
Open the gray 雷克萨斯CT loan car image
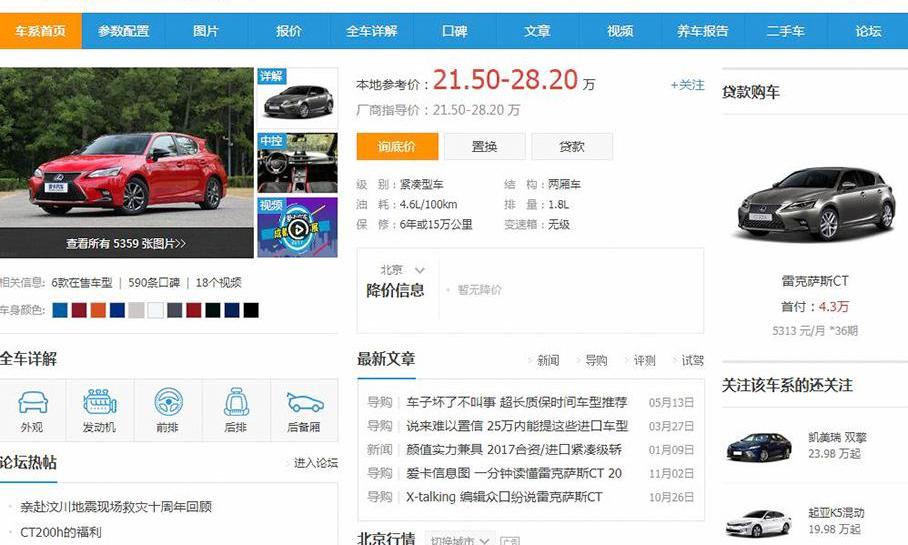pos(815,204)
